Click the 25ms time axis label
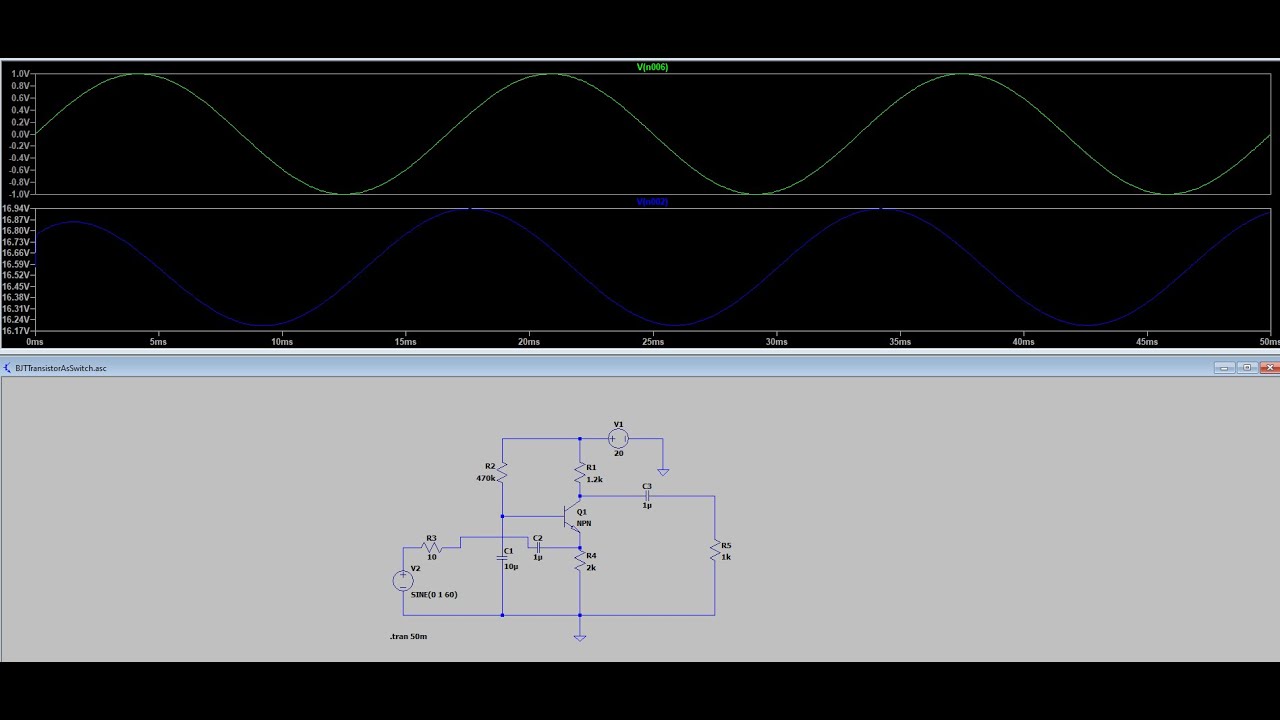The width and height of the screenshot is (1280, 720). (x=653, y=342)
